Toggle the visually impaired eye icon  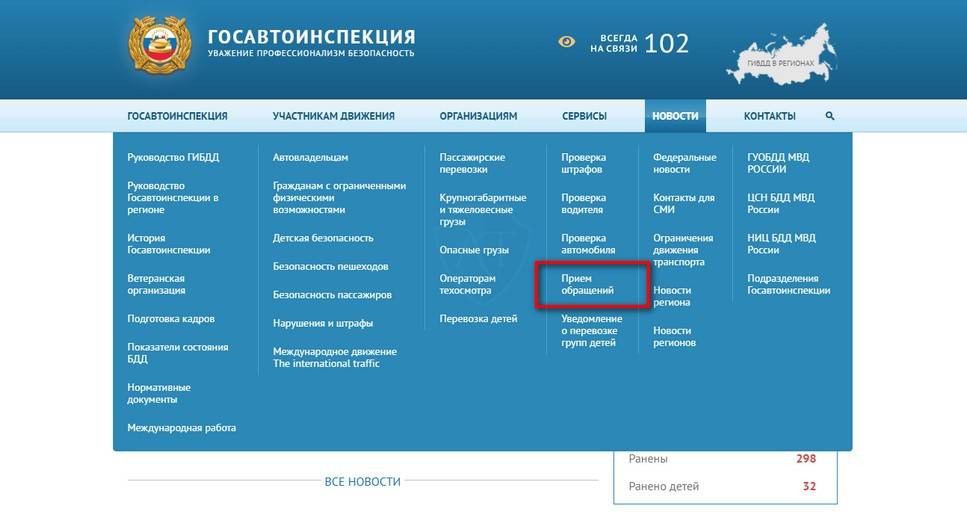[567, 42]
